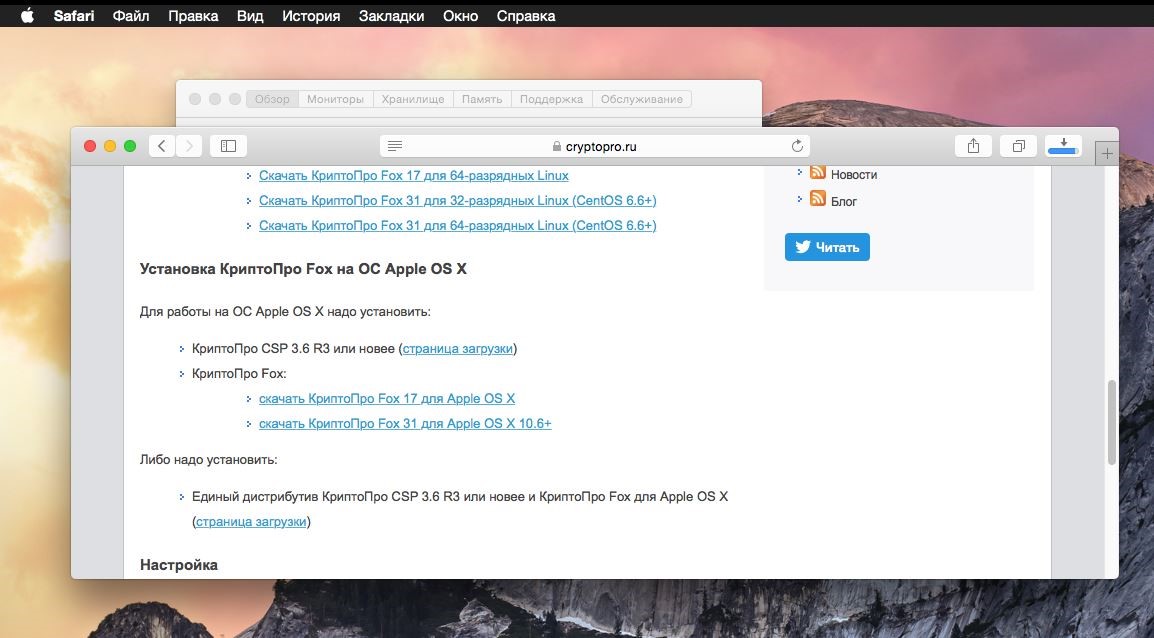This screenshot has width=1154, height=638.
Task: Open the Блог sidebar link
Action: click(x=843, y=201)
